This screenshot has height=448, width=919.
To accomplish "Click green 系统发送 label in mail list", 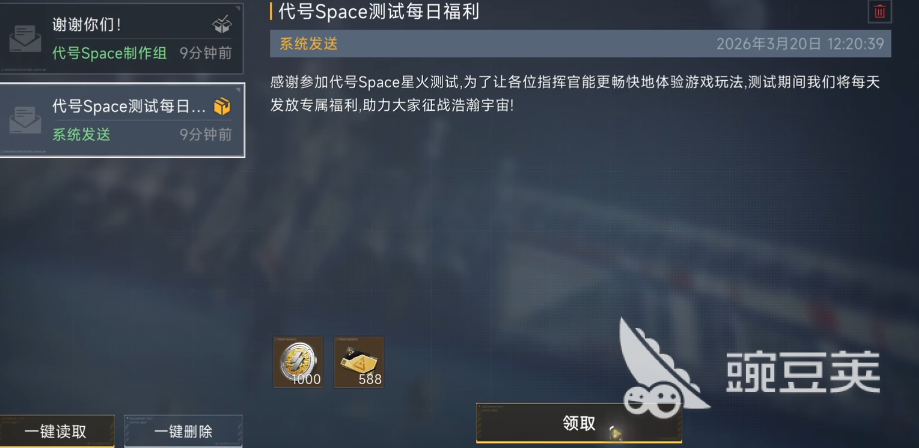I will 81,135.
